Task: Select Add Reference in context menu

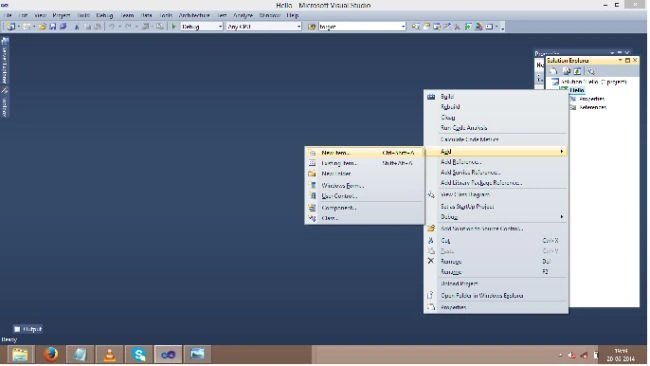Action: point(496,162)
